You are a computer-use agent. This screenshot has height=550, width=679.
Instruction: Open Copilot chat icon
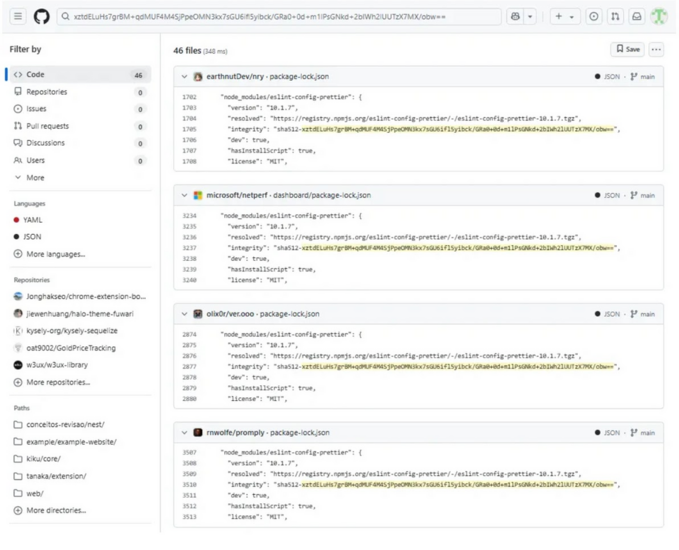tap(515, 16)
